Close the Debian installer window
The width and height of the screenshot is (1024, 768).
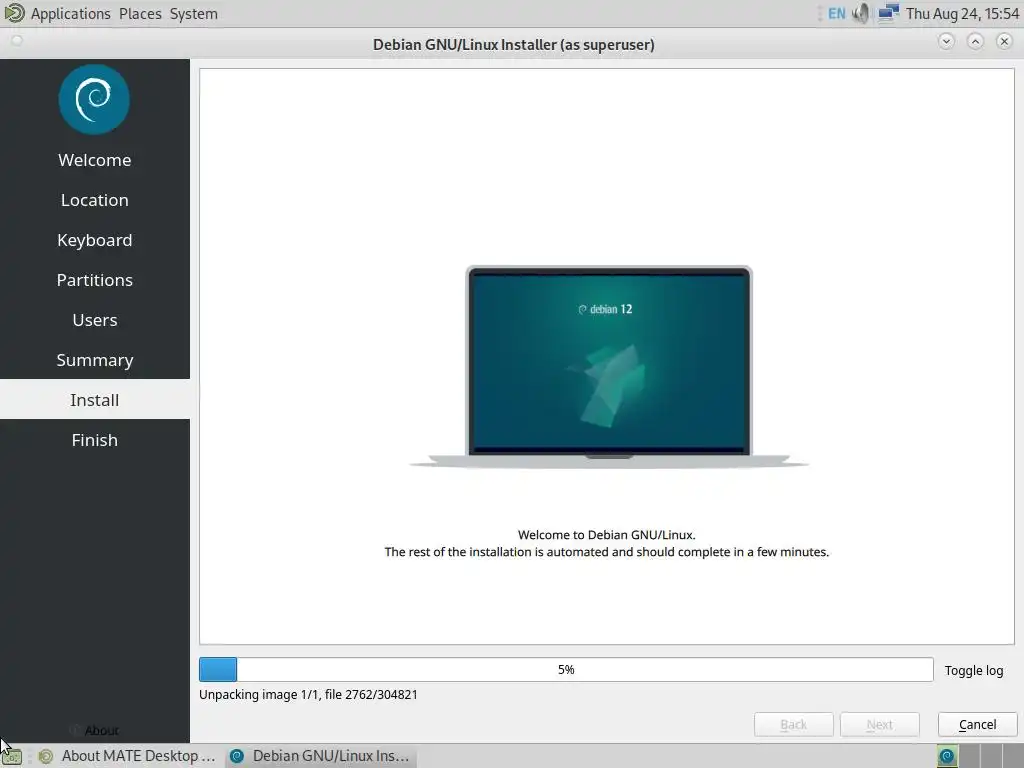pos(1004,42)
